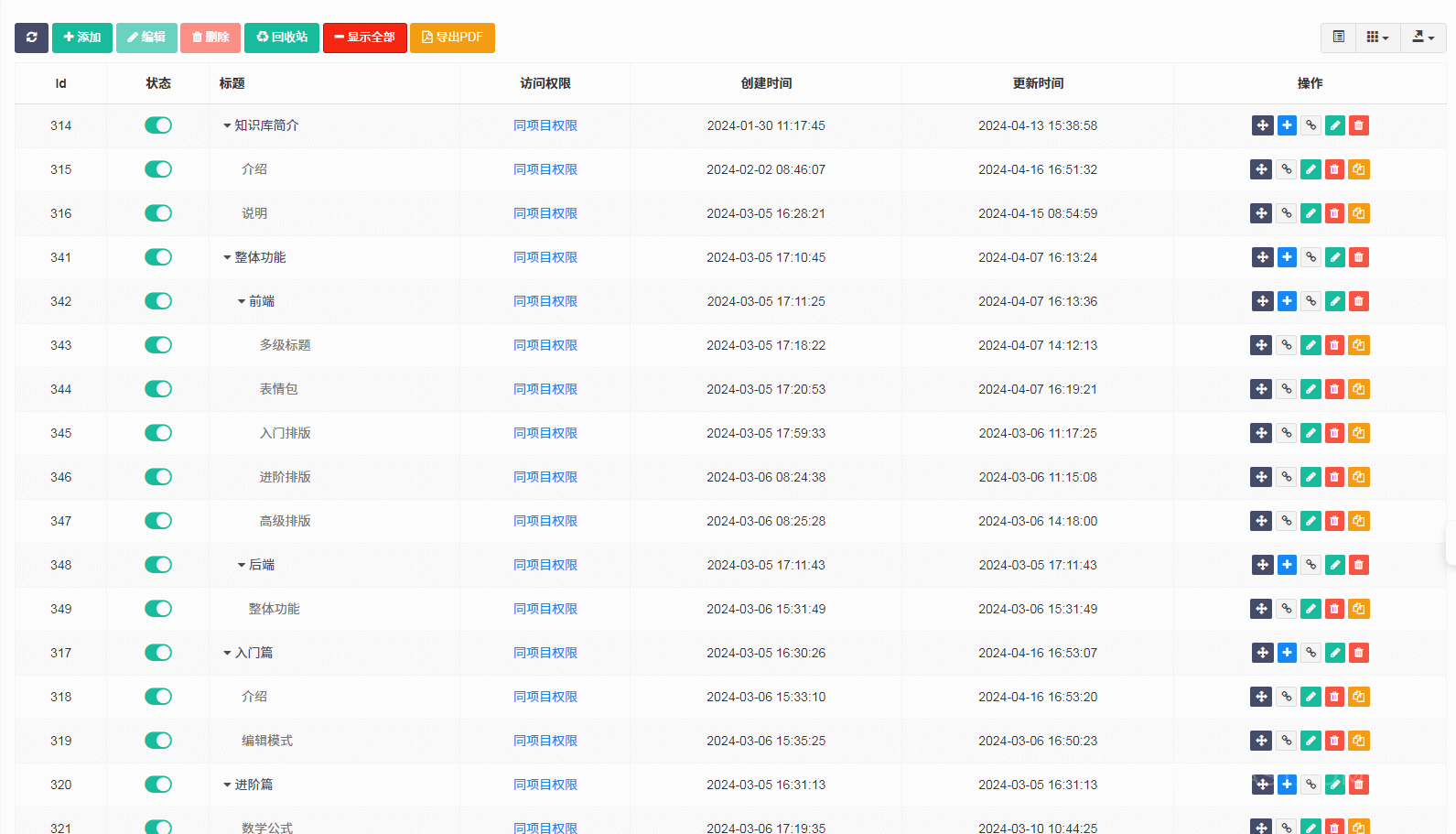Turn off status toggle for row 319

pyautogui.click(x=158, y=741)
